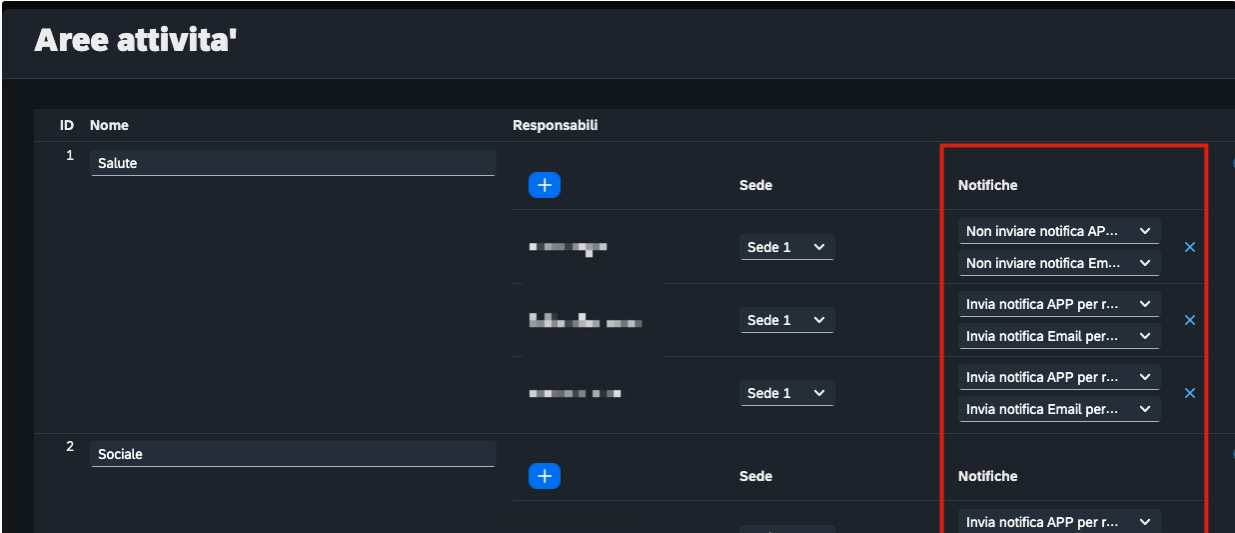Edit the Salute name field

click(x=293, y=163)
